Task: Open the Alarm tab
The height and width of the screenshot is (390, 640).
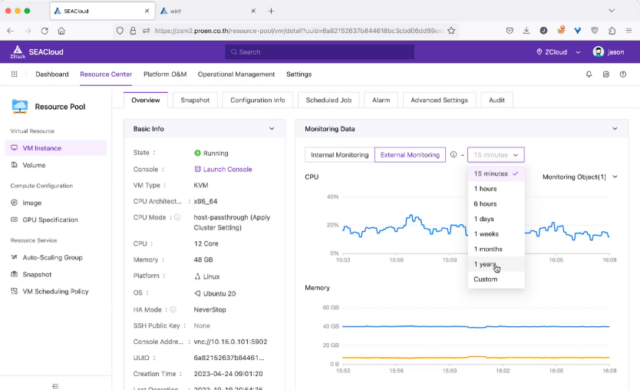Action: pos(381,100)
